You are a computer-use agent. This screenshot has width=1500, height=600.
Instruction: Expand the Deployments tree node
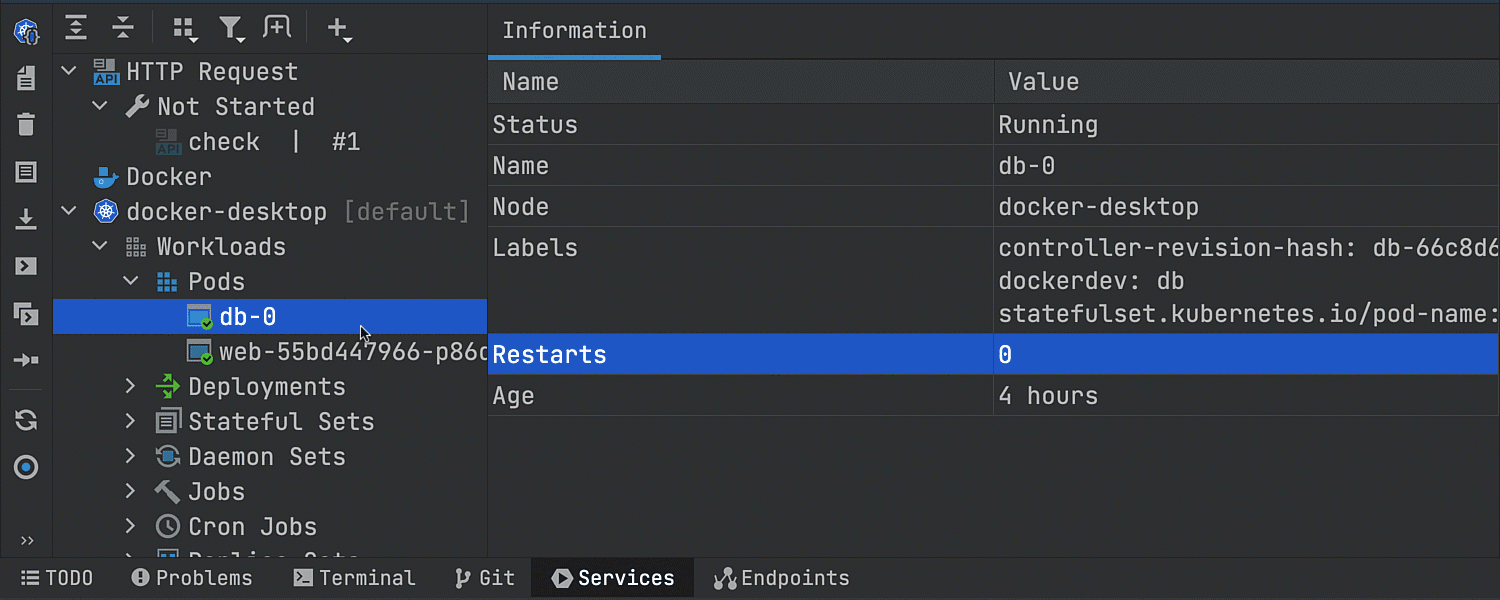coord(131,387)
